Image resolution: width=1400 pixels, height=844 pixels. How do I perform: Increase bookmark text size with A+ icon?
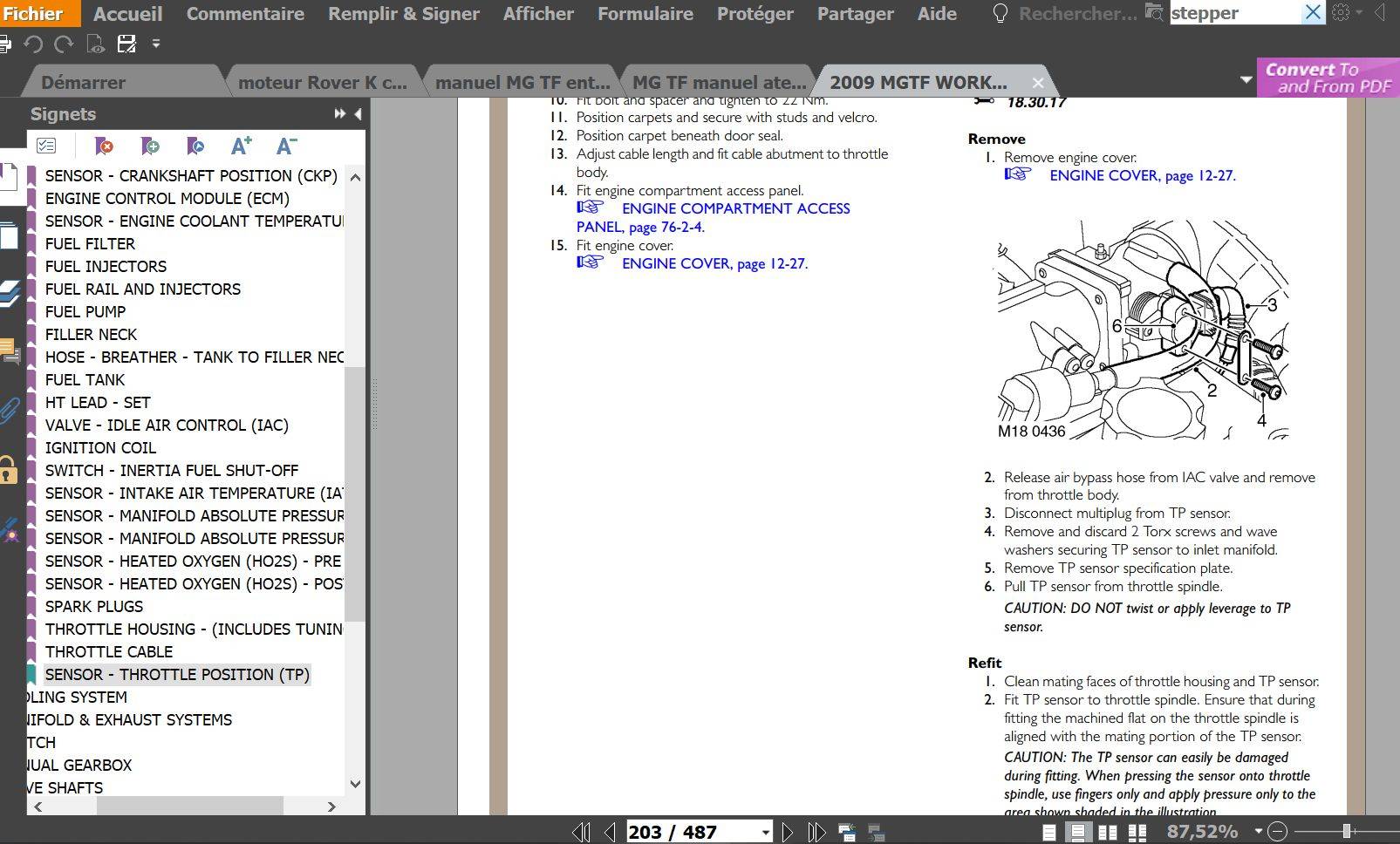(242, 146)
